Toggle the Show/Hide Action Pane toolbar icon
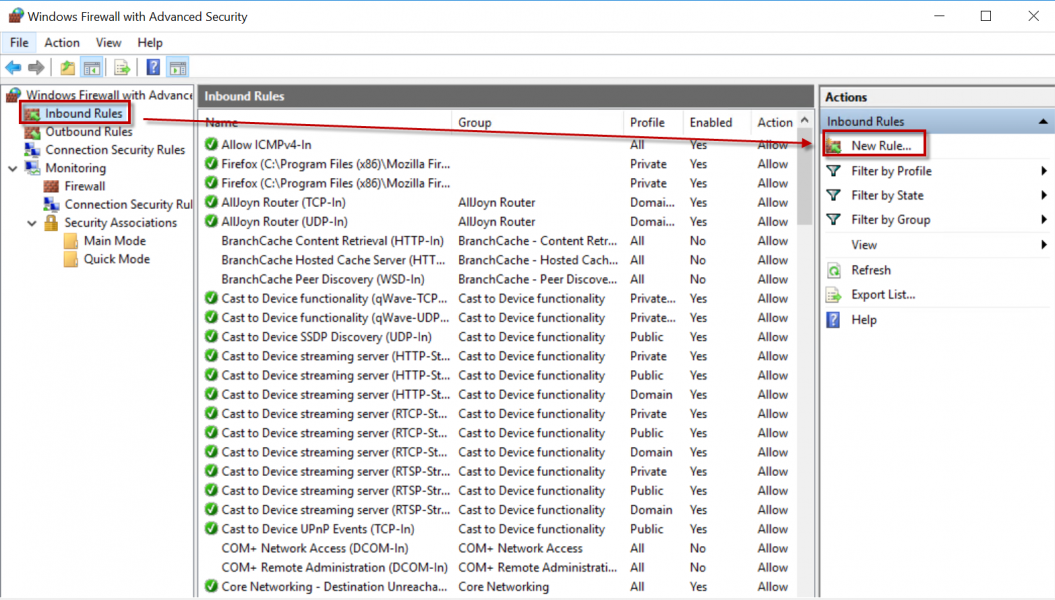Image resolution: width=1055 pixels, height=600 pixels. [x=178, y=68]
